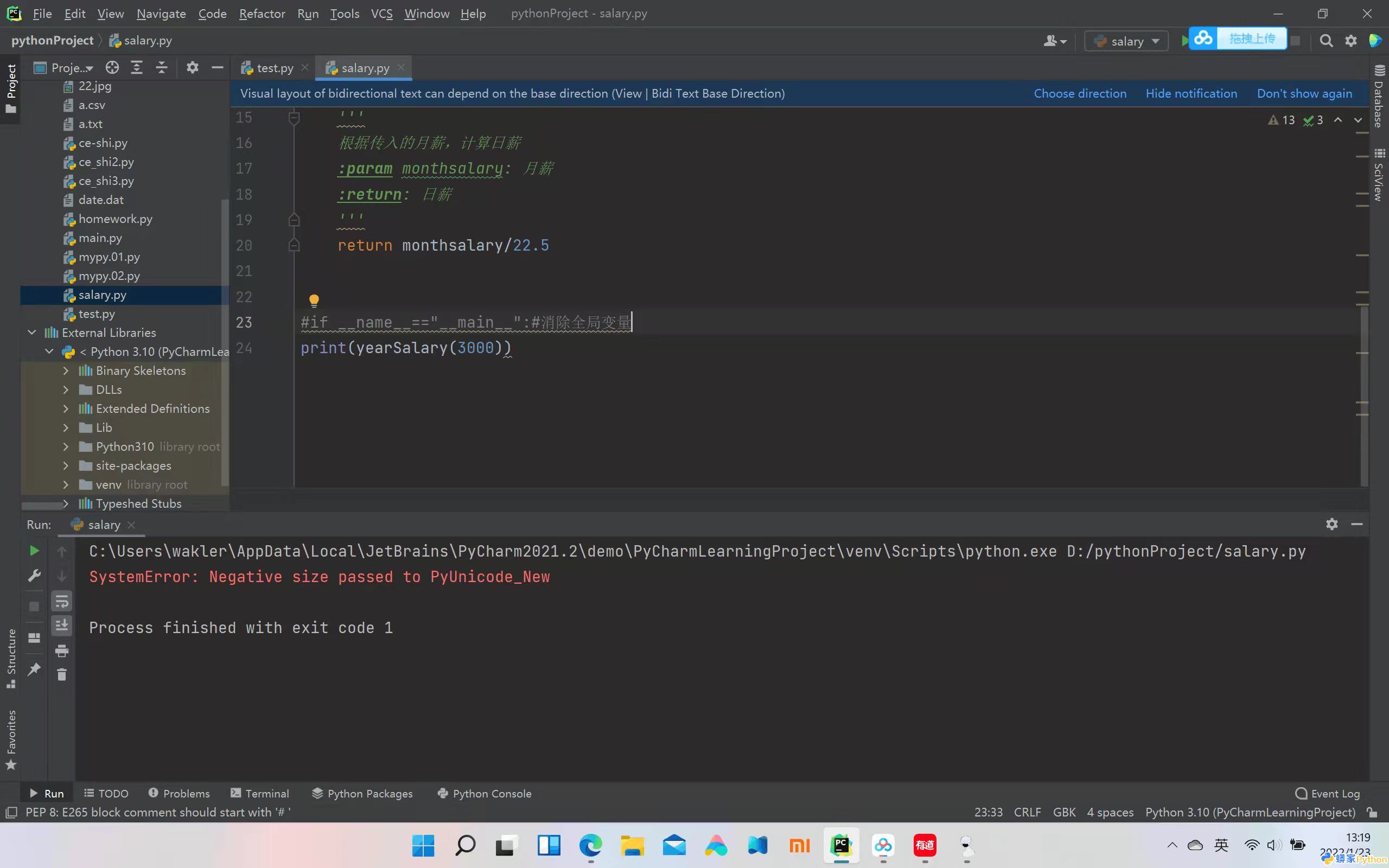This screenshot has height=868, width=1389.
Task: Click the Collapse All icon in Project toolbar
Action: [161, 68]
